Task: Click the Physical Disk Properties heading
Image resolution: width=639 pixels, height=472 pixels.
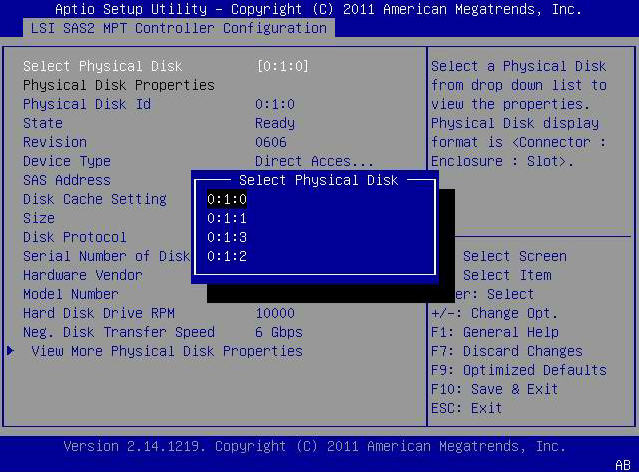Action: coord(119,85)
